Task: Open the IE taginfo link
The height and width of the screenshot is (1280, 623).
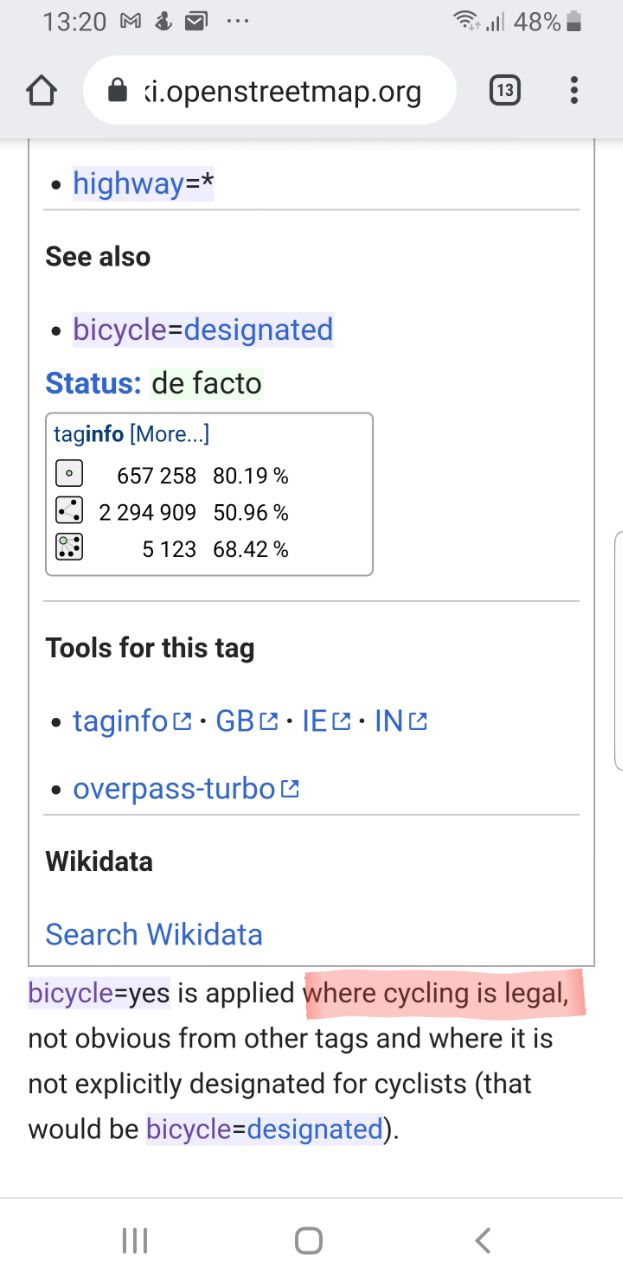Action: click(326, 721)
